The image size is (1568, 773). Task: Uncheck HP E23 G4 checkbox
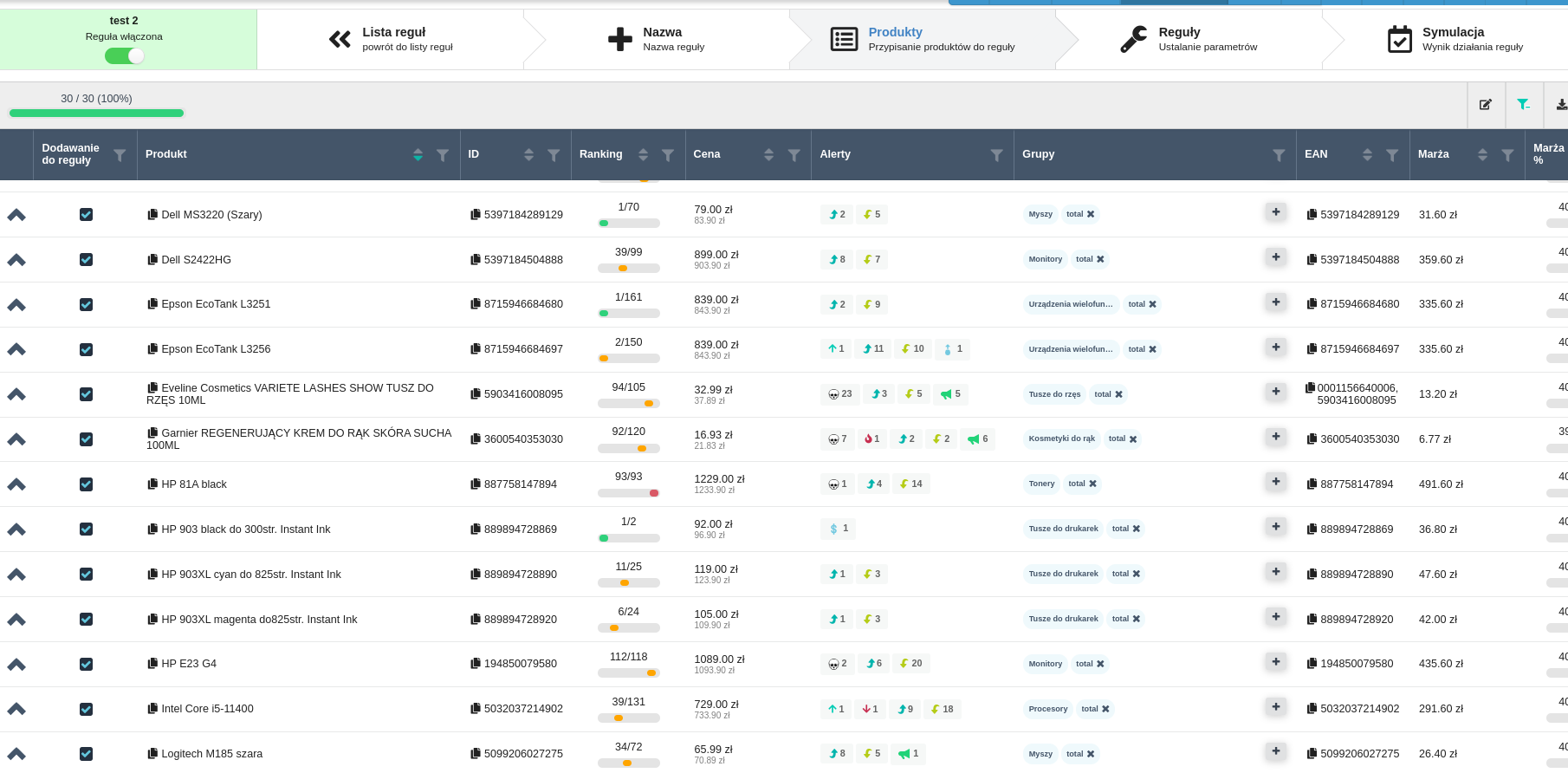point(86,664)
